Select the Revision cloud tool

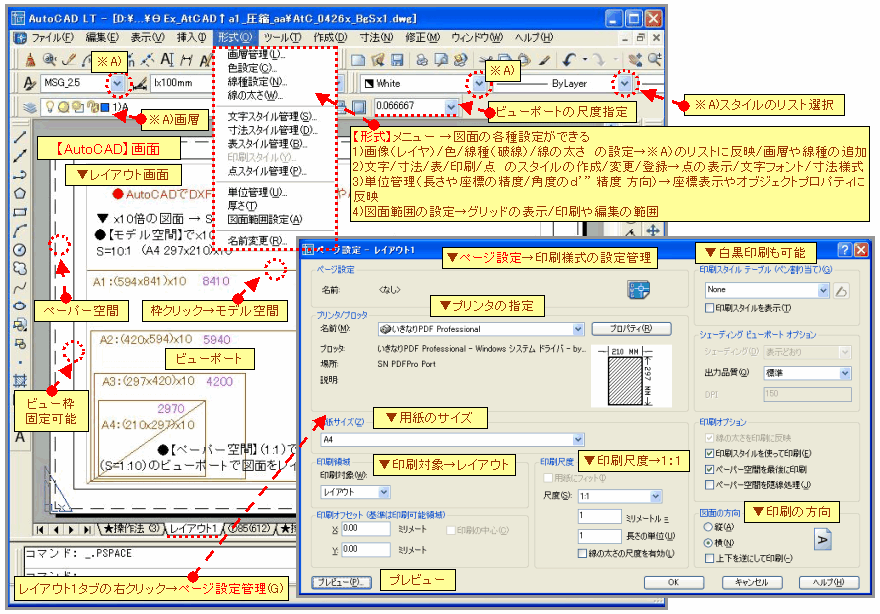(x=20, y=268)
